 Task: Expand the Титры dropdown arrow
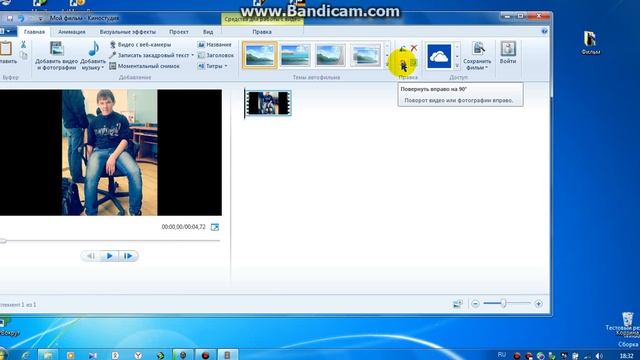[x=226, y=66]
